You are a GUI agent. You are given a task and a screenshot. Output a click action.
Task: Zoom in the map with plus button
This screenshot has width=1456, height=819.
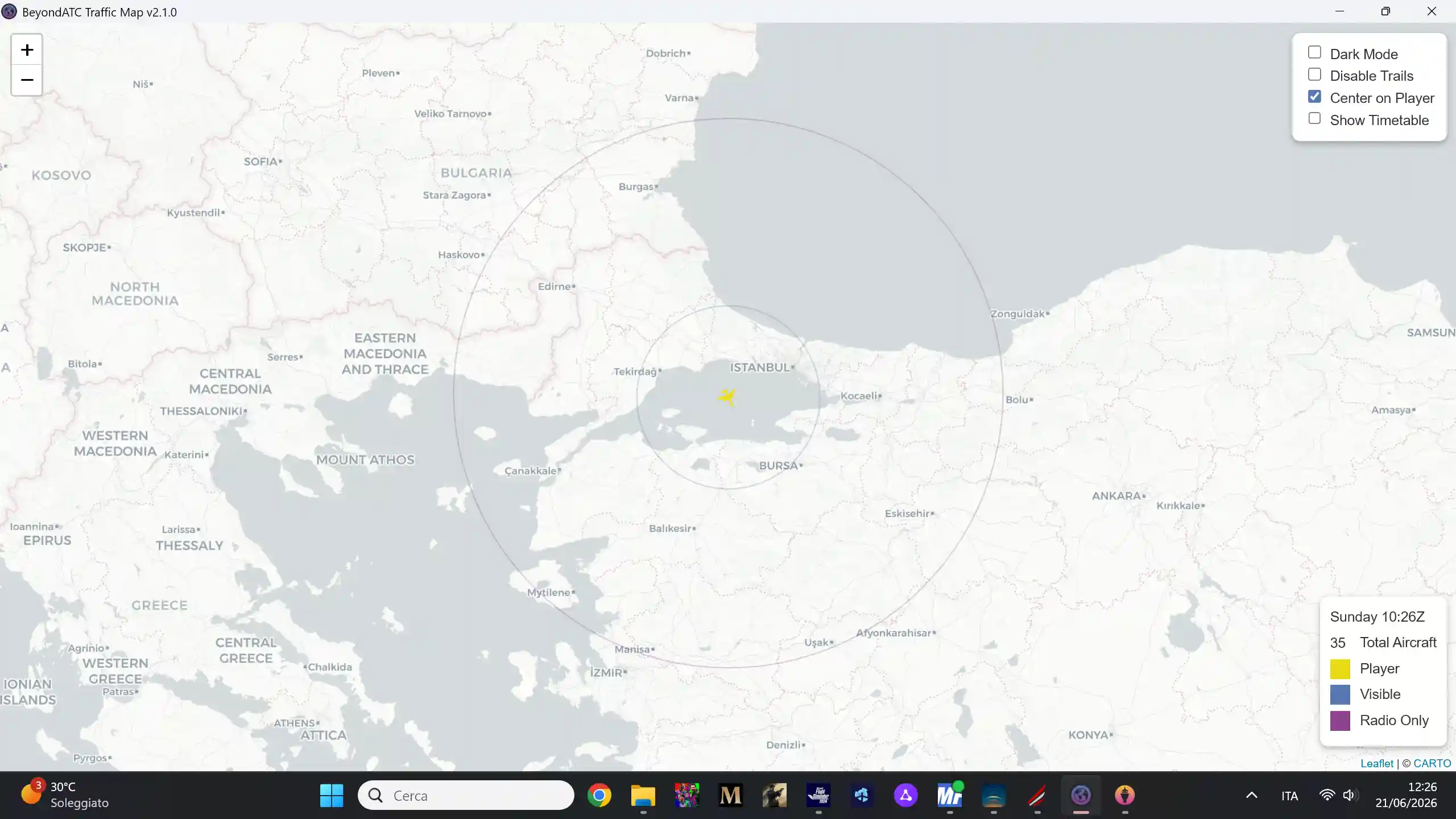point(27,50)
